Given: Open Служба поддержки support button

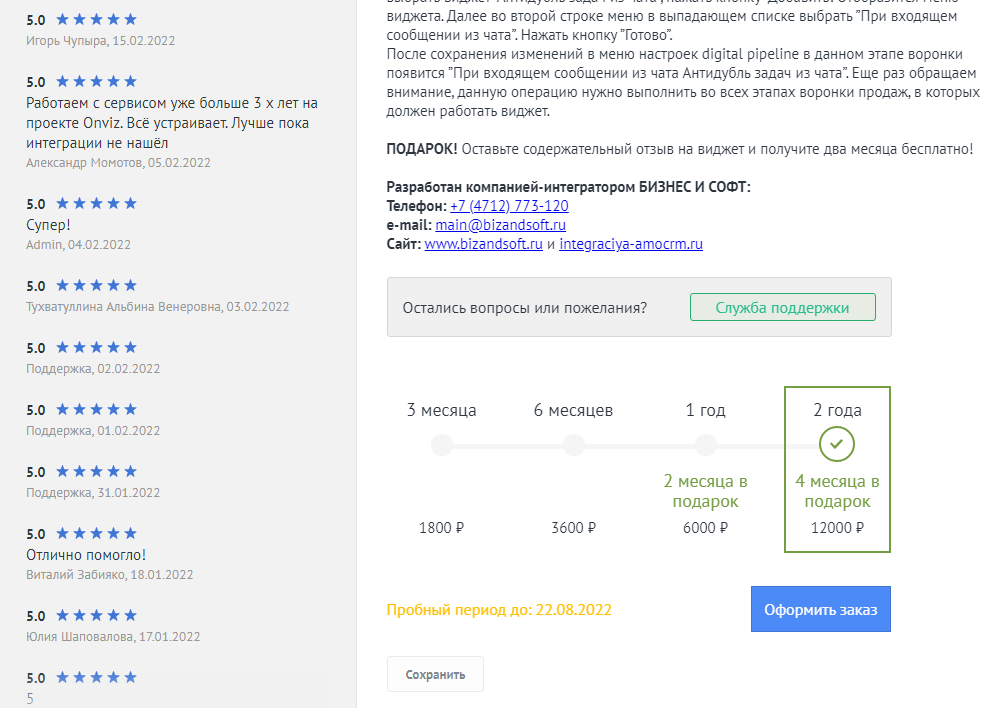Looking at the screenshot, I should (783, 307).
